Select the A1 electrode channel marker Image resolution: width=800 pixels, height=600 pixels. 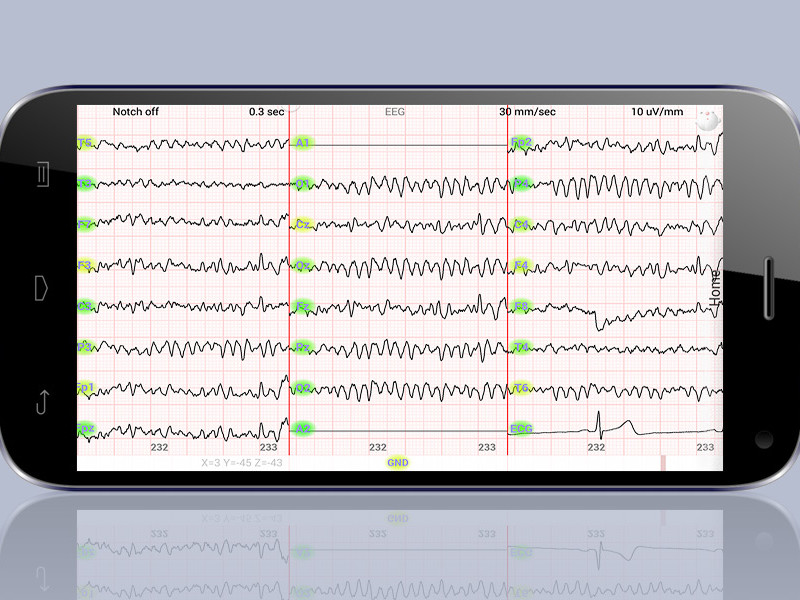[x=303, y=144]
